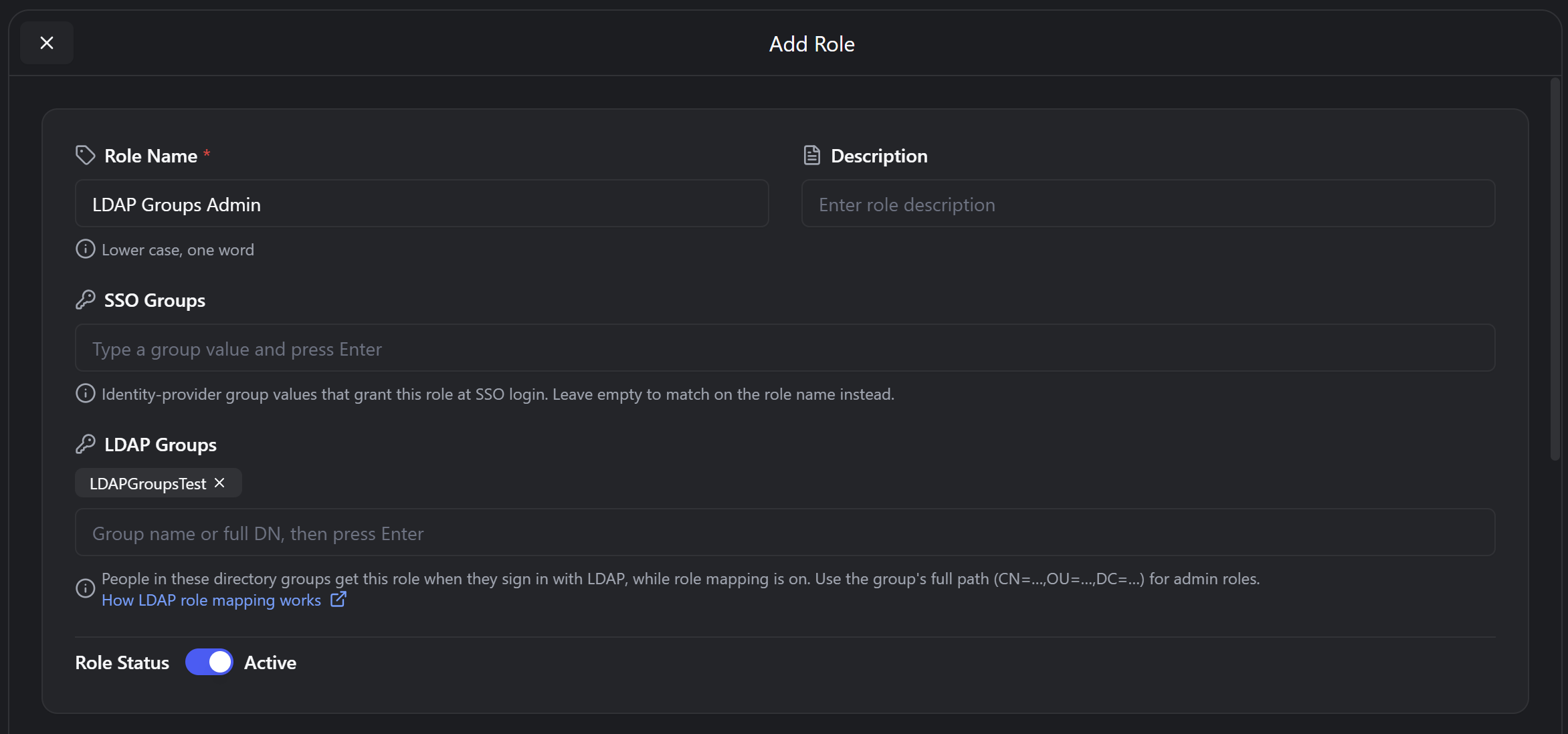Viewport: 1568px width, 734px height.
Task: Open the 'How LDAP role mapping works' link
Action: (211, 600)
